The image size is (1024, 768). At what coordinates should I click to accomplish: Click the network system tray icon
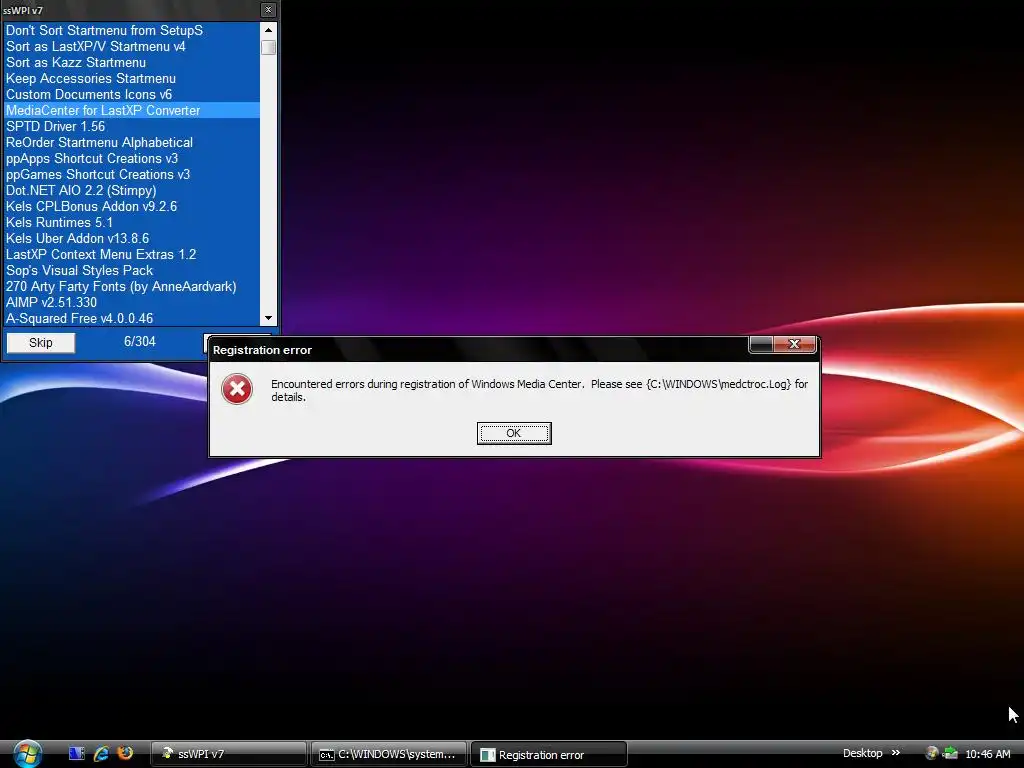pos(950,754)
